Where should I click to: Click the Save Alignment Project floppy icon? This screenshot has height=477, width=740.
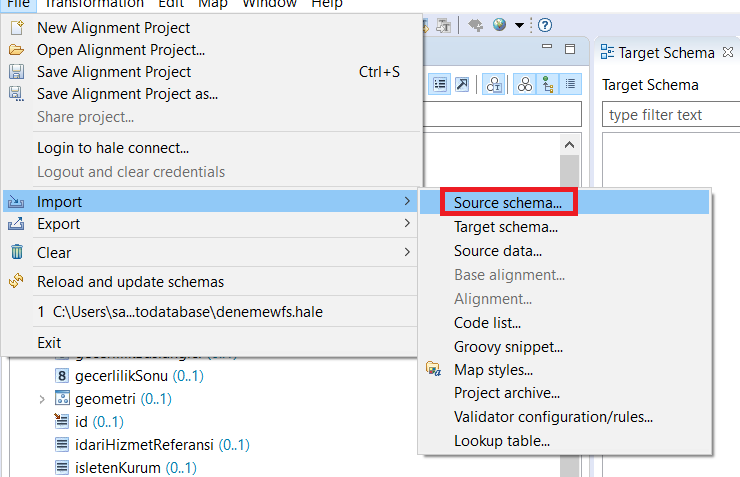pos(17,72)
